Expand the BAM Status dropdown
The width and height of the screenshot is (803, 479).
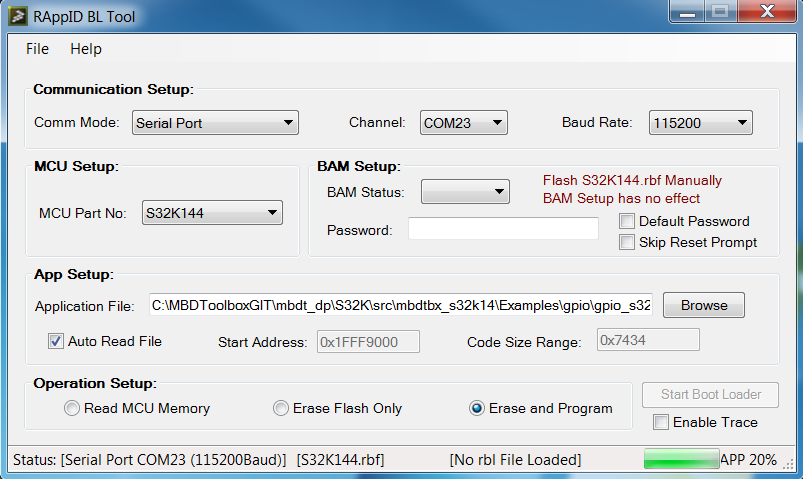[x=466, y=191]
